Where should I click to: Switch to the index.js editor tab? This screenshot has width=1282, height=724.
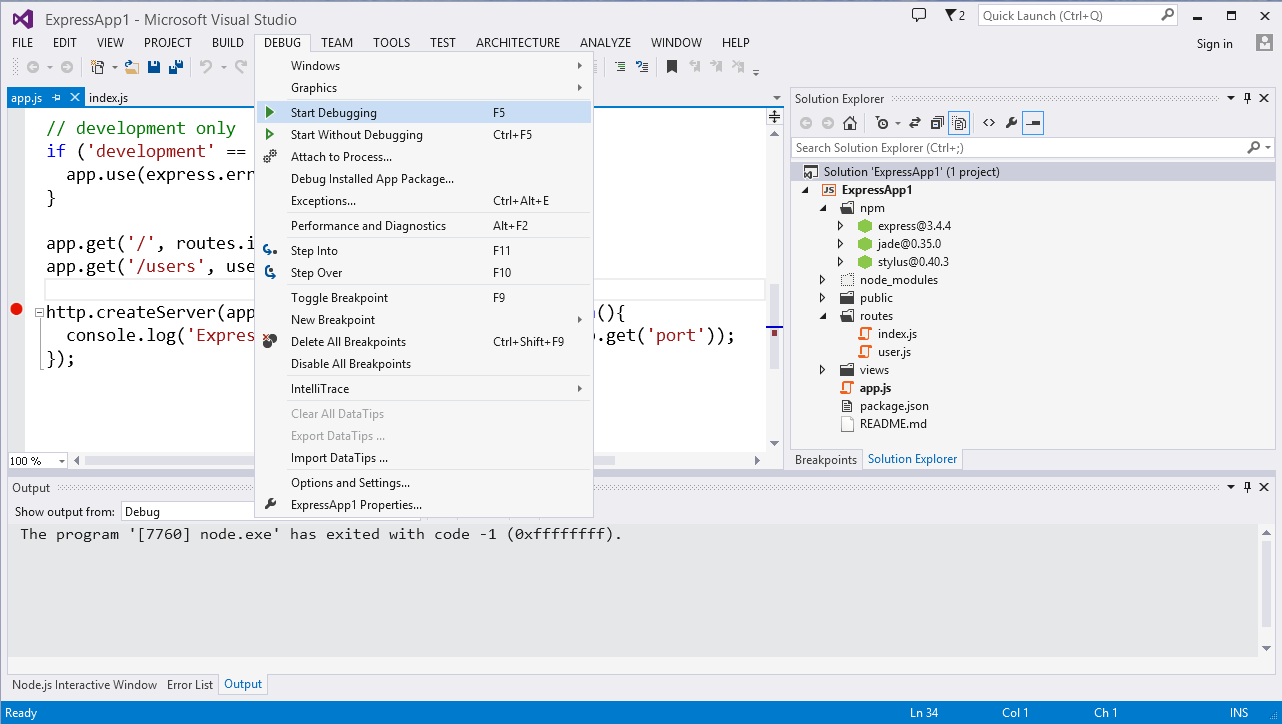(x=107, y=97)
